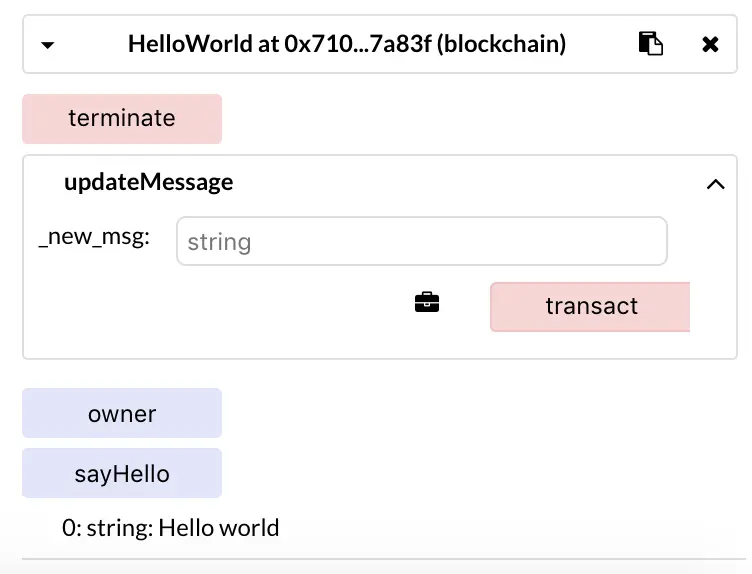Click the string placeholder text

pos(219,242)
